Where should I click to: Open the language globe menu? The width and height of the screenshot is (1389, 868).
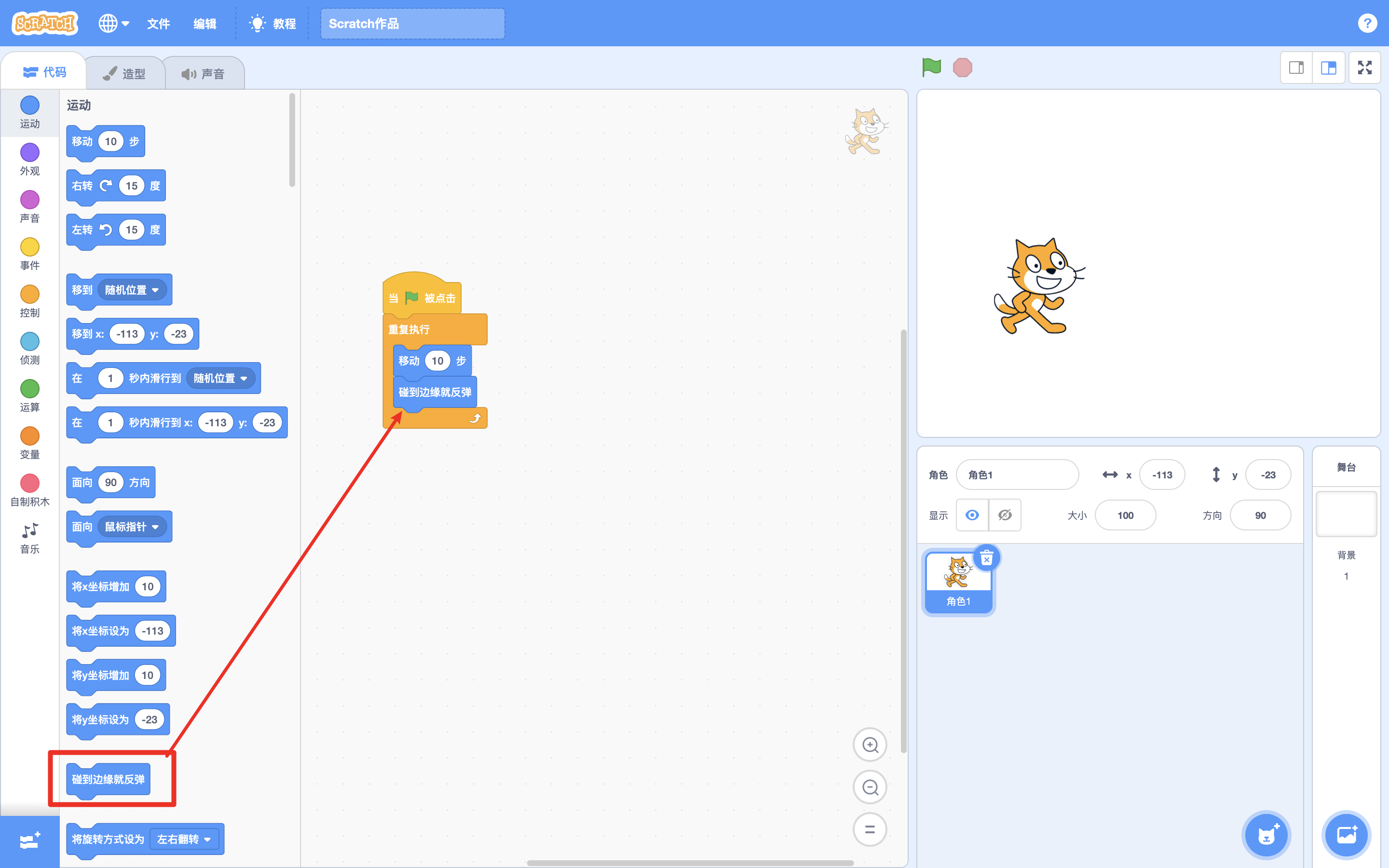coord(114,23)
